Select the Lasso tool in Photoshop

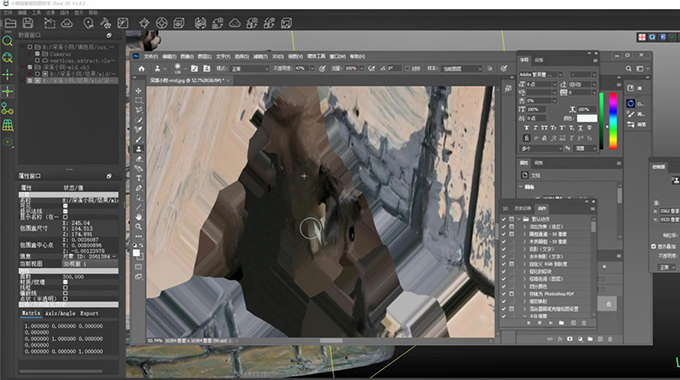[x=138, y=110]
